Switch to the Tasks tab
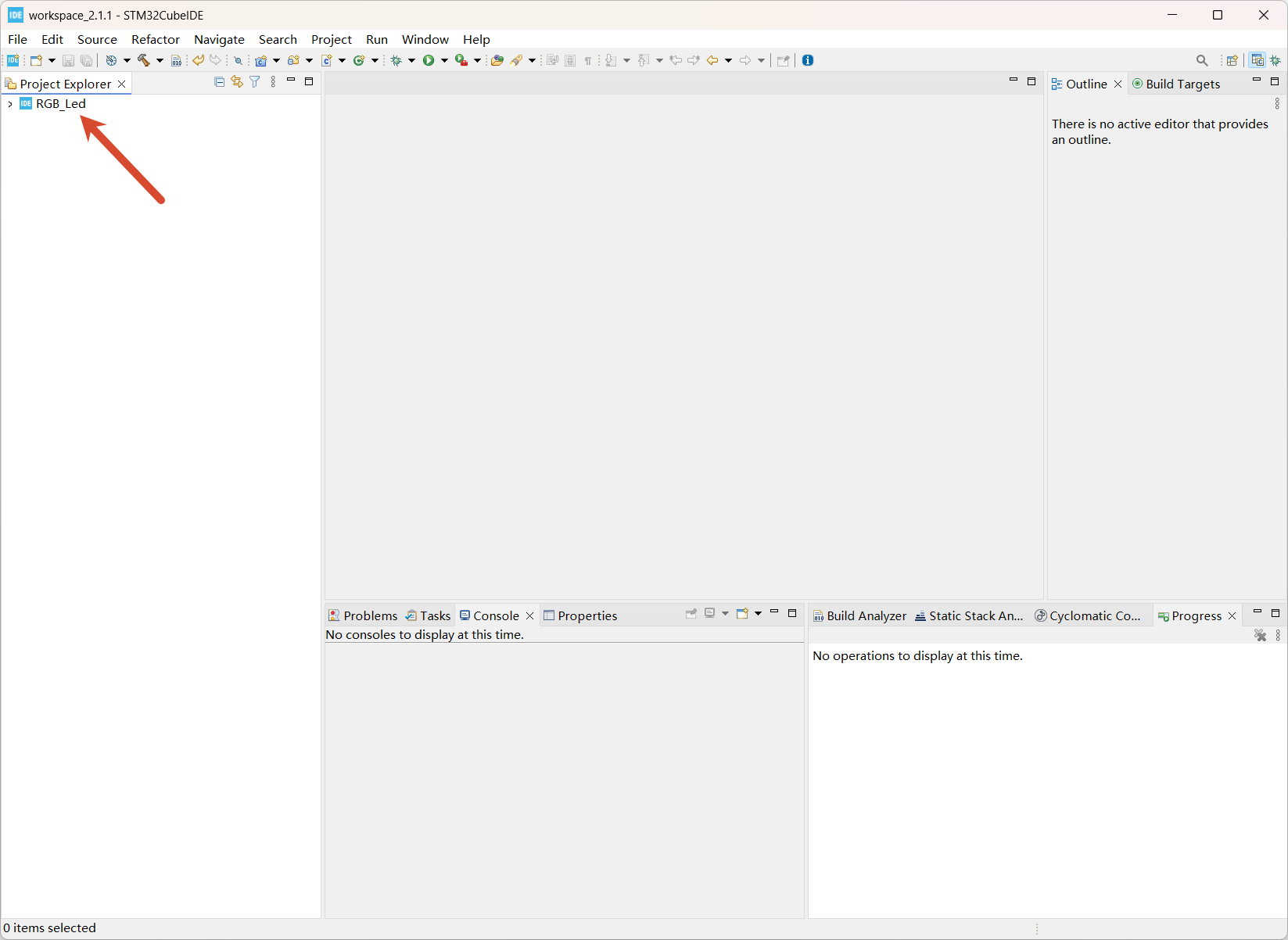Viewport: 1288px width, 940px height. [428, 615]
